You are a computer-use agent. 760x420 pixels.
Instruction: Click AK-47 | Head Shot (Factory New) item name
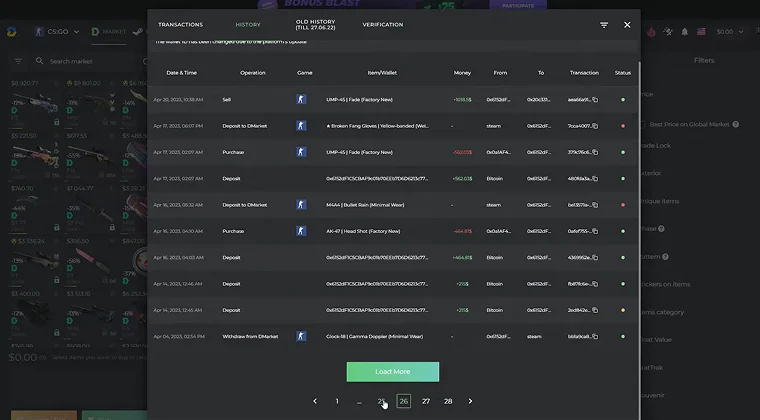363,231
